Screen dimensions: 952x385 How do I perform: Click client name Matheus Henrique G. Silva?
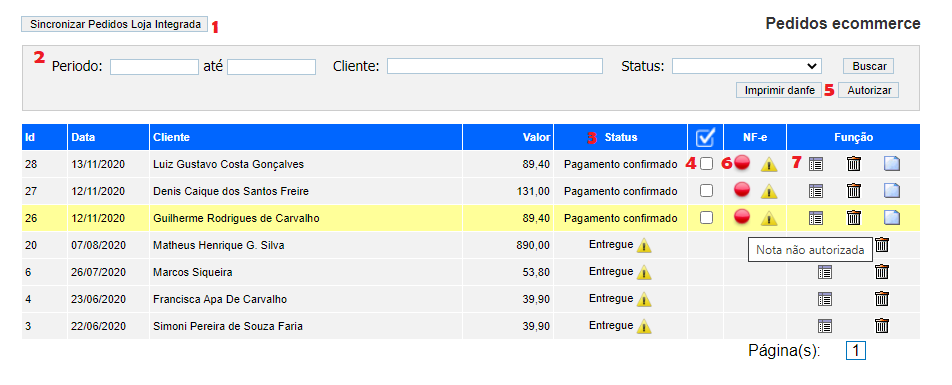coord(219,245)
